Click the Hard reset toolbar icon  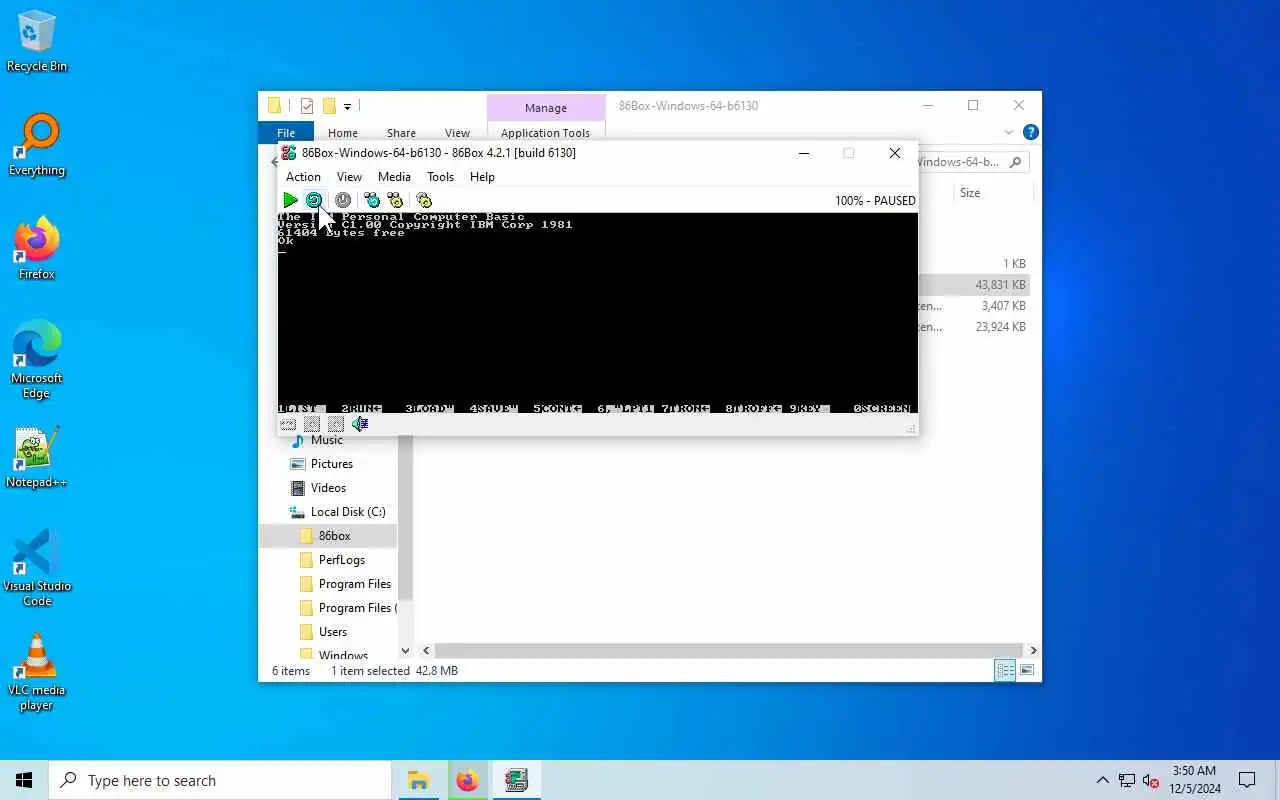tap(314, 200)
